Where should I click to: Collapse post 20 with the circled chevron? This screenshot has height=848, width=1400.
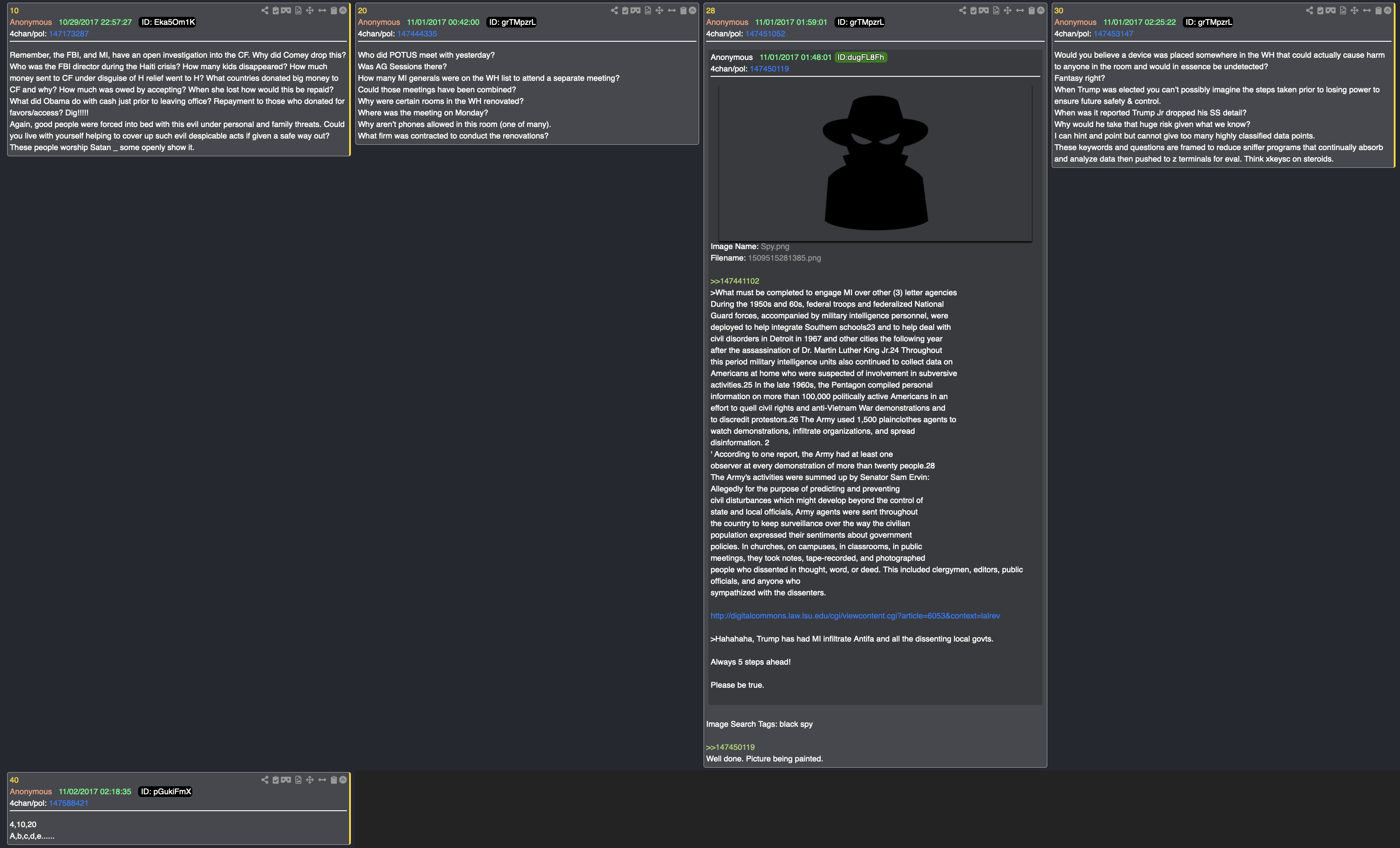click(692, 10)
